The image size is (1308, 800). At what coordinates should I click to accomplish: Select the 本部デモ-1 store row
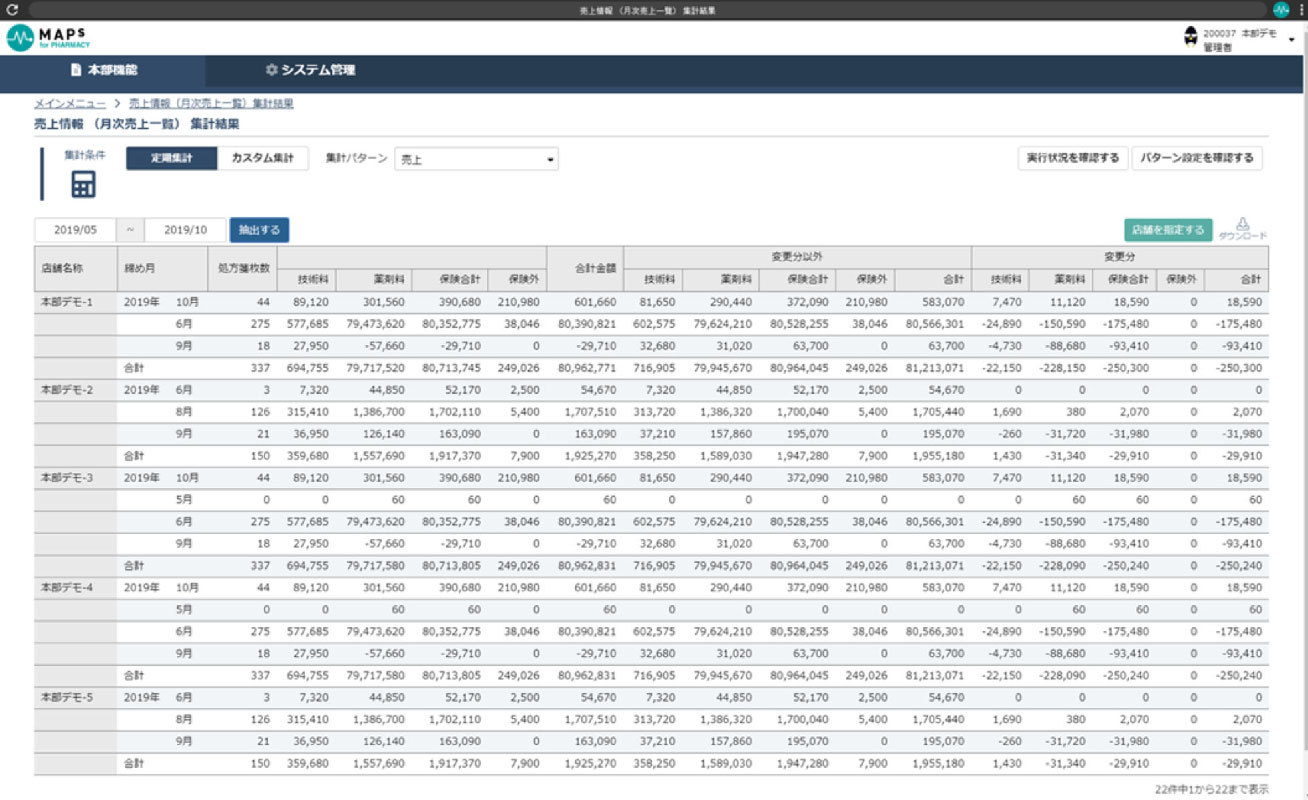651,302
